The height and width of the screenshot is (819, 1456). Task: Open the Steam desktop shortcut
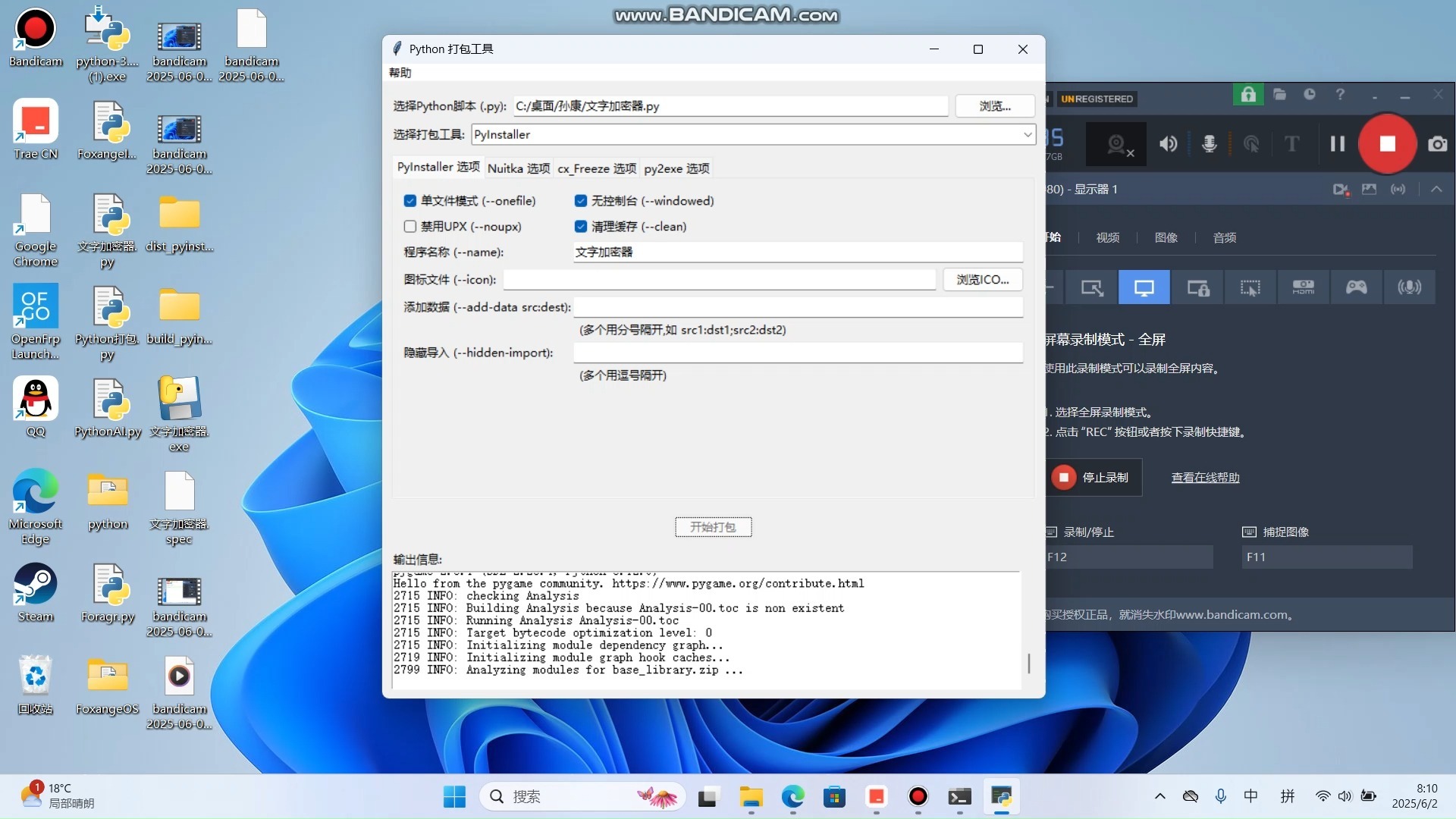point(36,593)
